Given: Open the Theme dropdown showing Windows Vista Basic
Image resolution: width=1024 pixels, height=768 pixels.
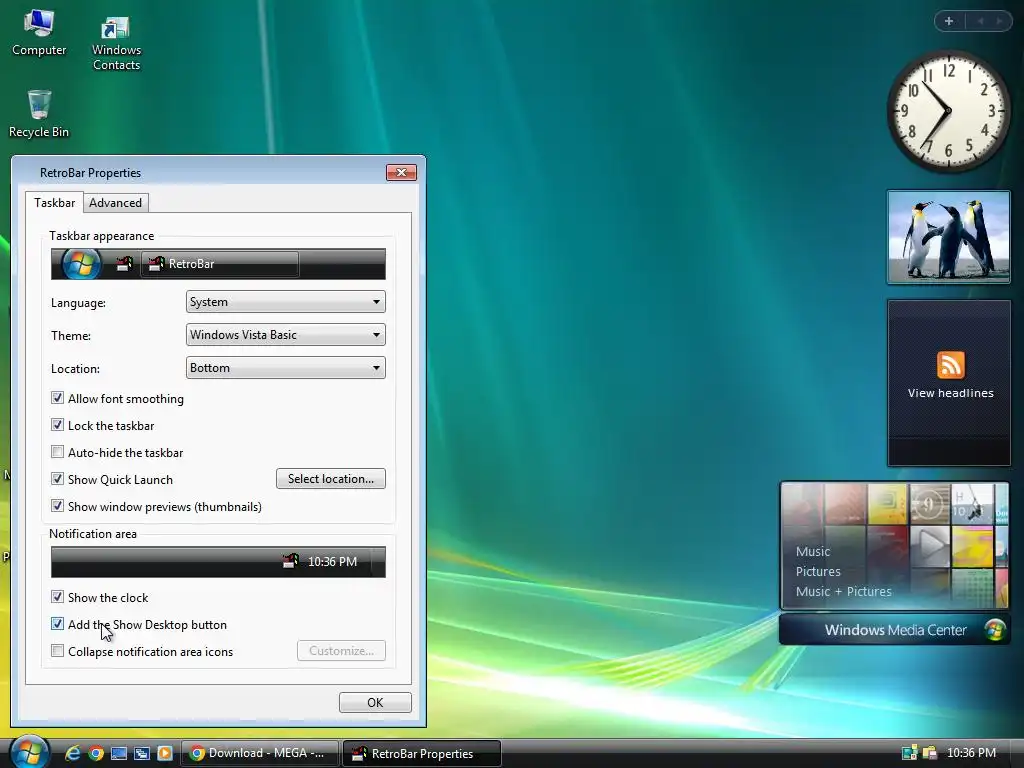Looking at the screenshot, I should pyautogui.click(x=285, y=335).
